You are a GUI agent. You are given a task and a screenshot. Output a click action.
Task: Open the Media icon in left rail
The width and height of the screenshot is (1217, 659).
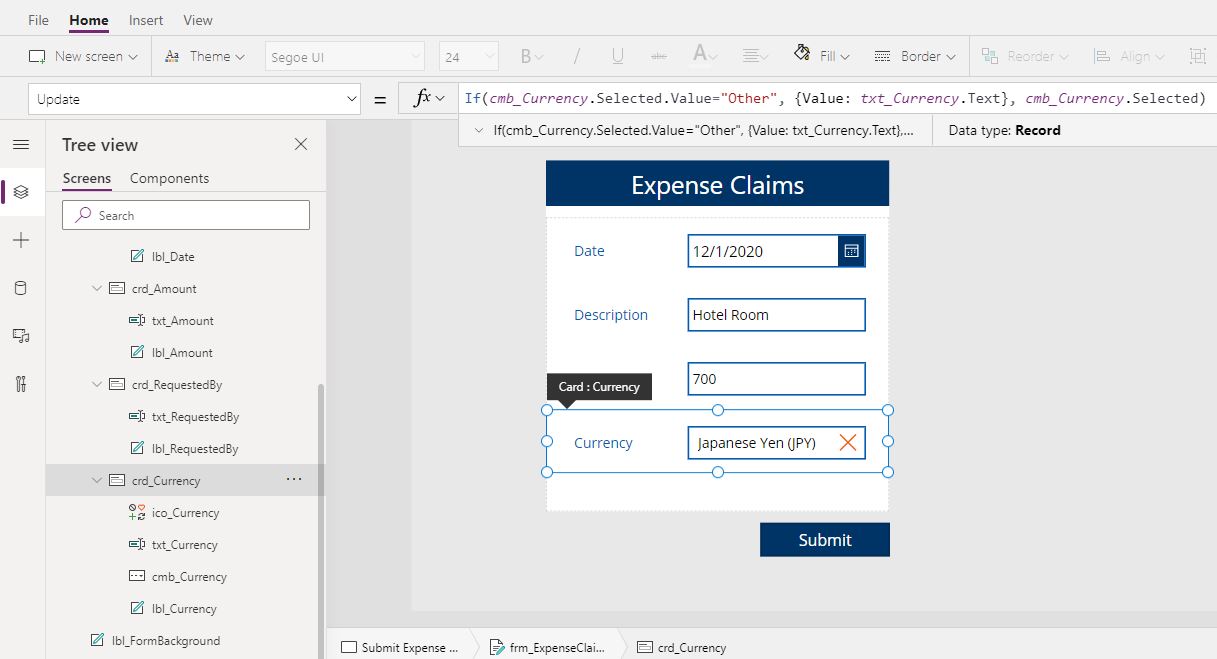point(21,336)
